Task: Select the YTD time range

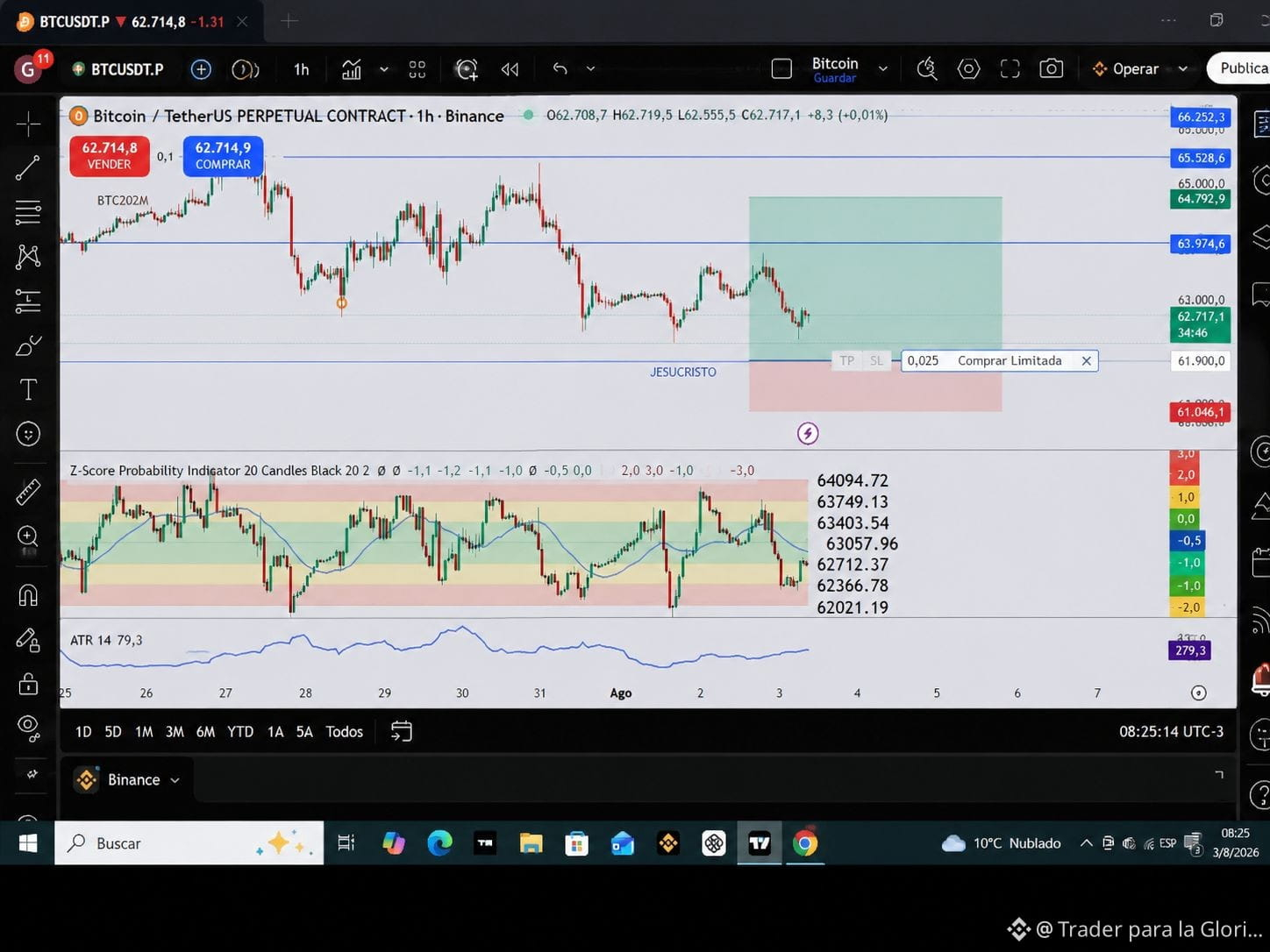Action: [240, 731]
